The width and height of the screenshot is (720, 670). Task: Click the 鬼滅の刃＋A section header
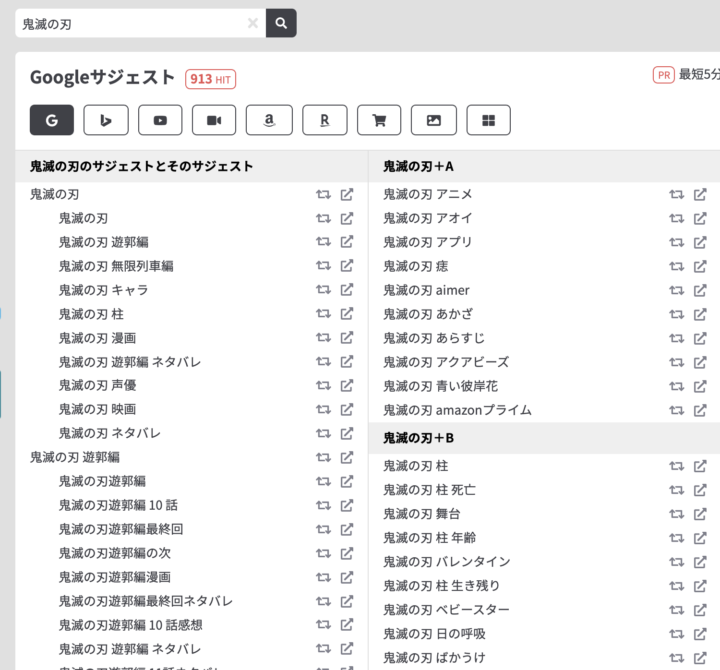pyautogui.click(x=419, y=166)
